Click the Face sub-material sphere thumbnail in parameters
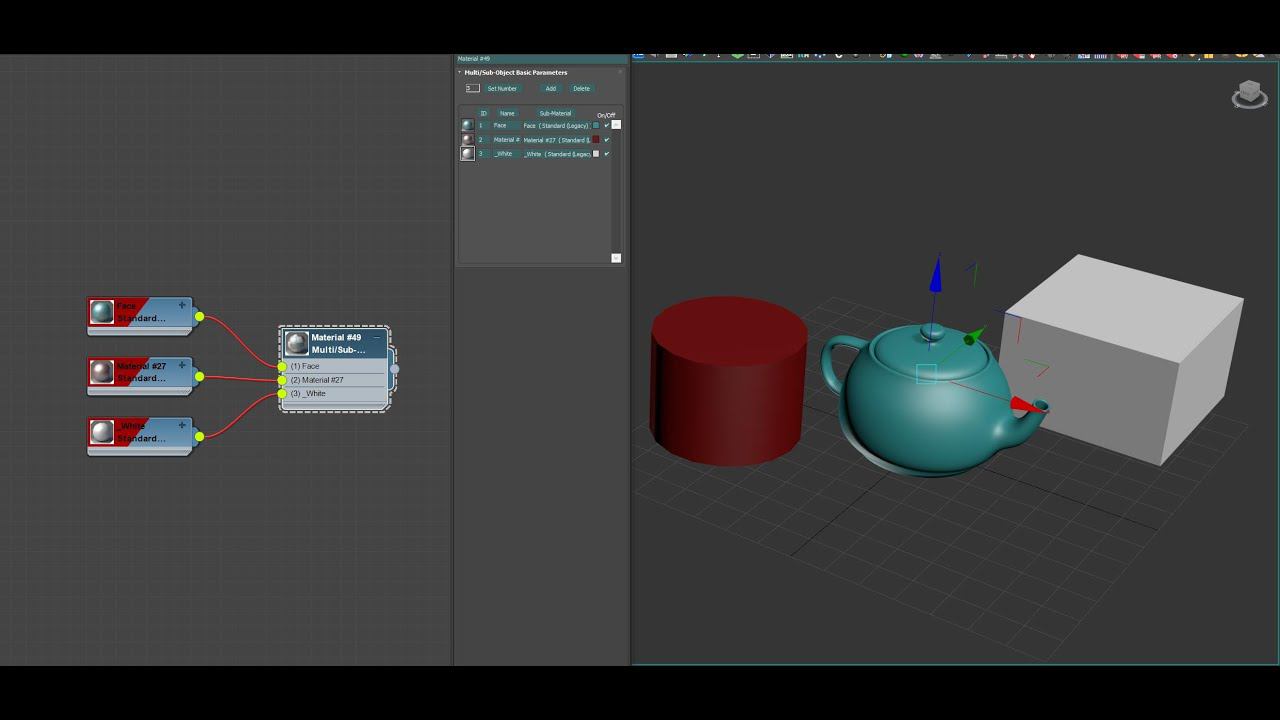This screenshot has height=720, width=1280. point(467,125)
